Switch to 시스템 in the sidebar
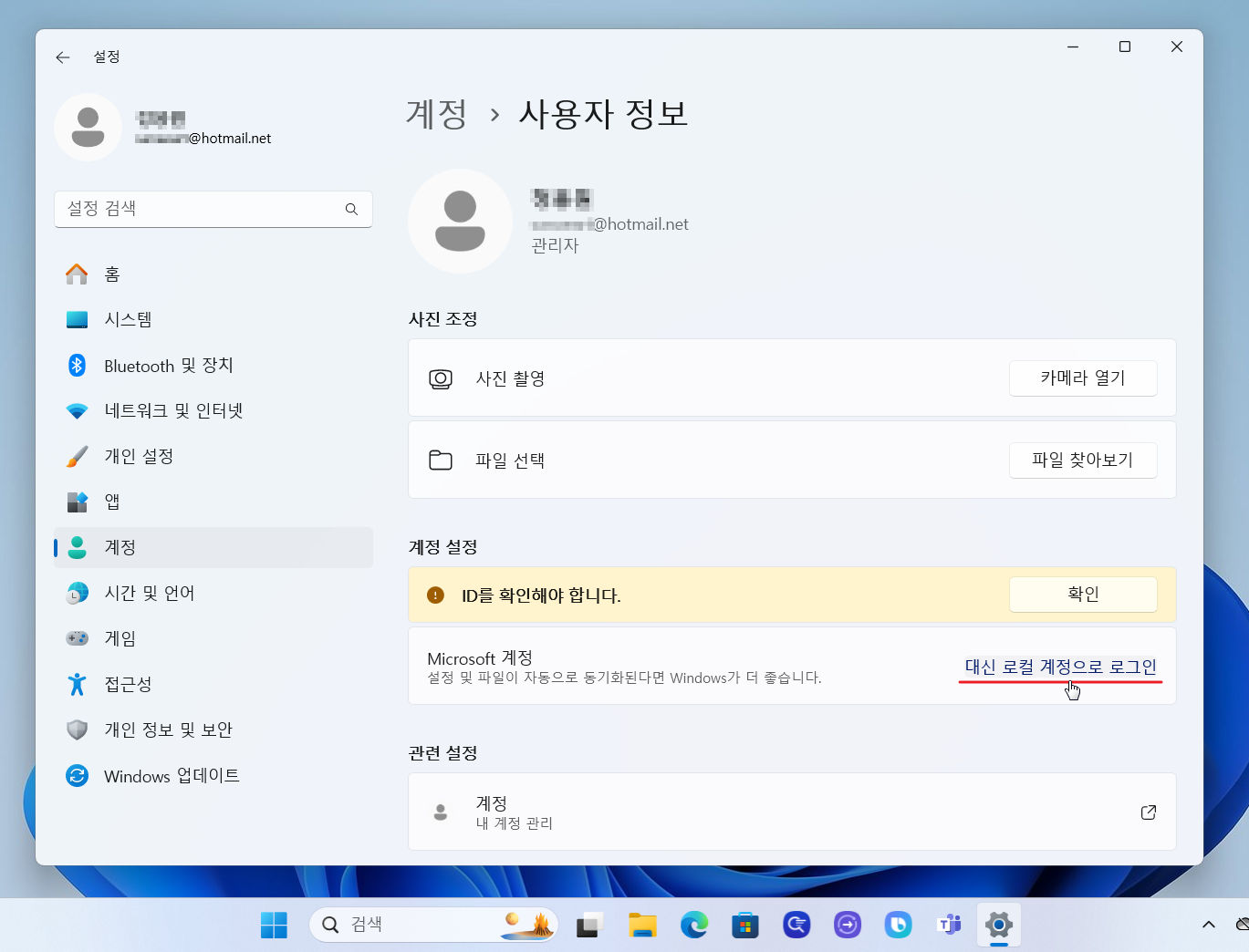Image resolution: width=1249 pixels, height=952 pixels. [x=78, y=319]
